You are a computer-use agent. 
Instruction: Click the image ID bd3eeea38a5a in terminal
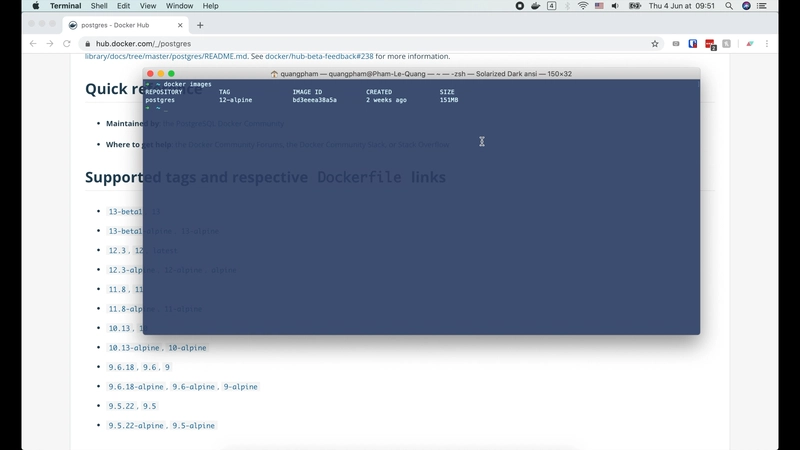[314, 100]
